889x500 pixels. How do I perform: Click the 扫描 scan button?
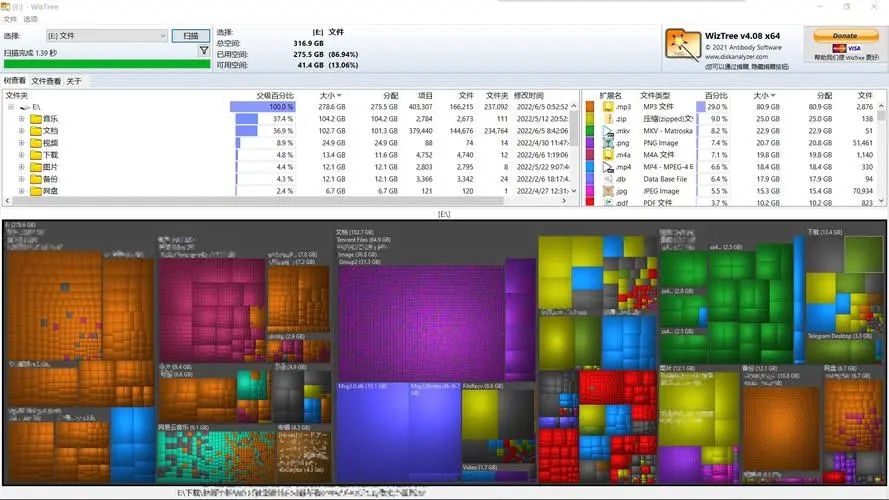190,36
